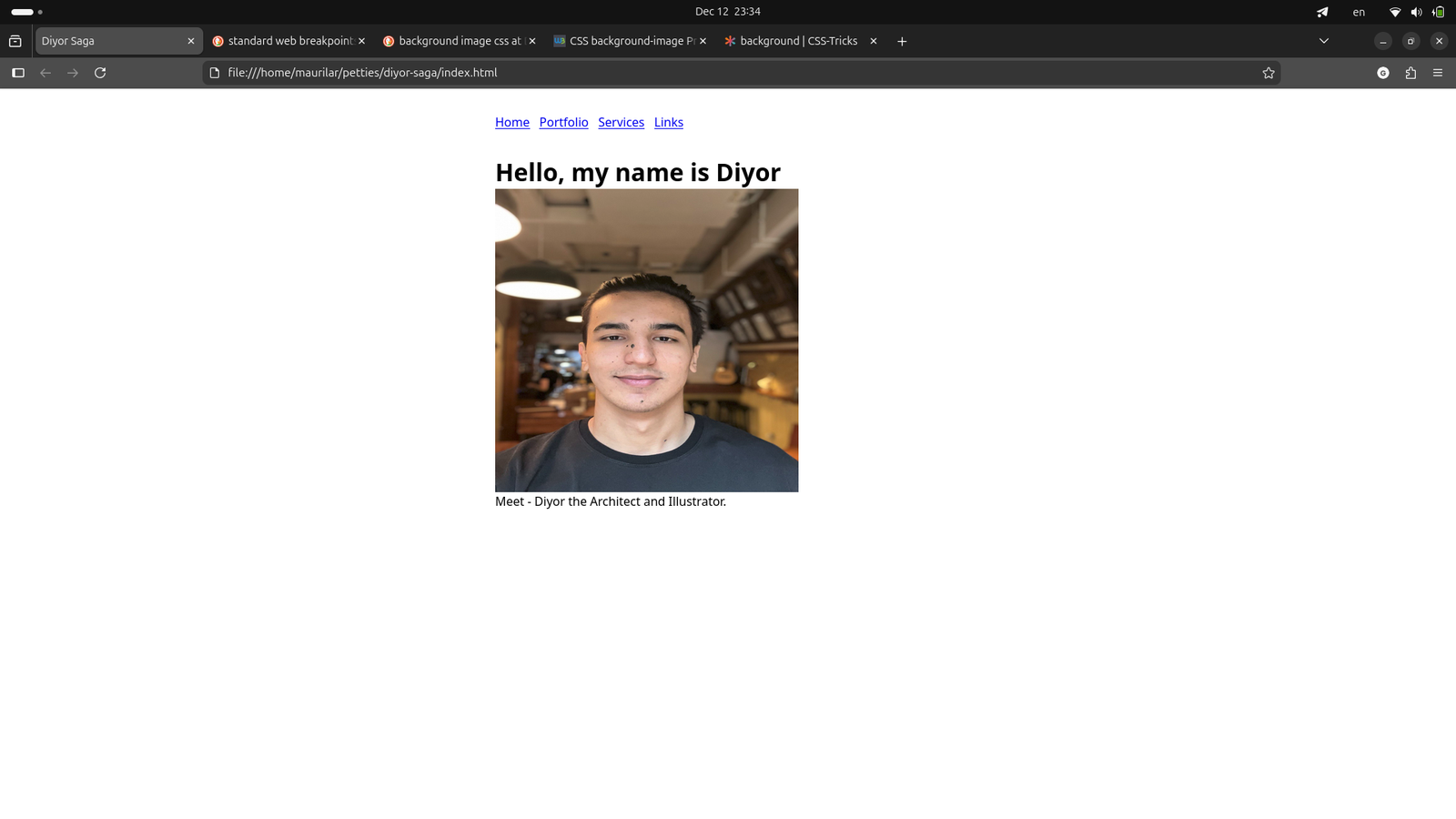This screenshot has width=1456, height=819.
Task: Open the Home navigation link
Action: click(x=512, y=122)
